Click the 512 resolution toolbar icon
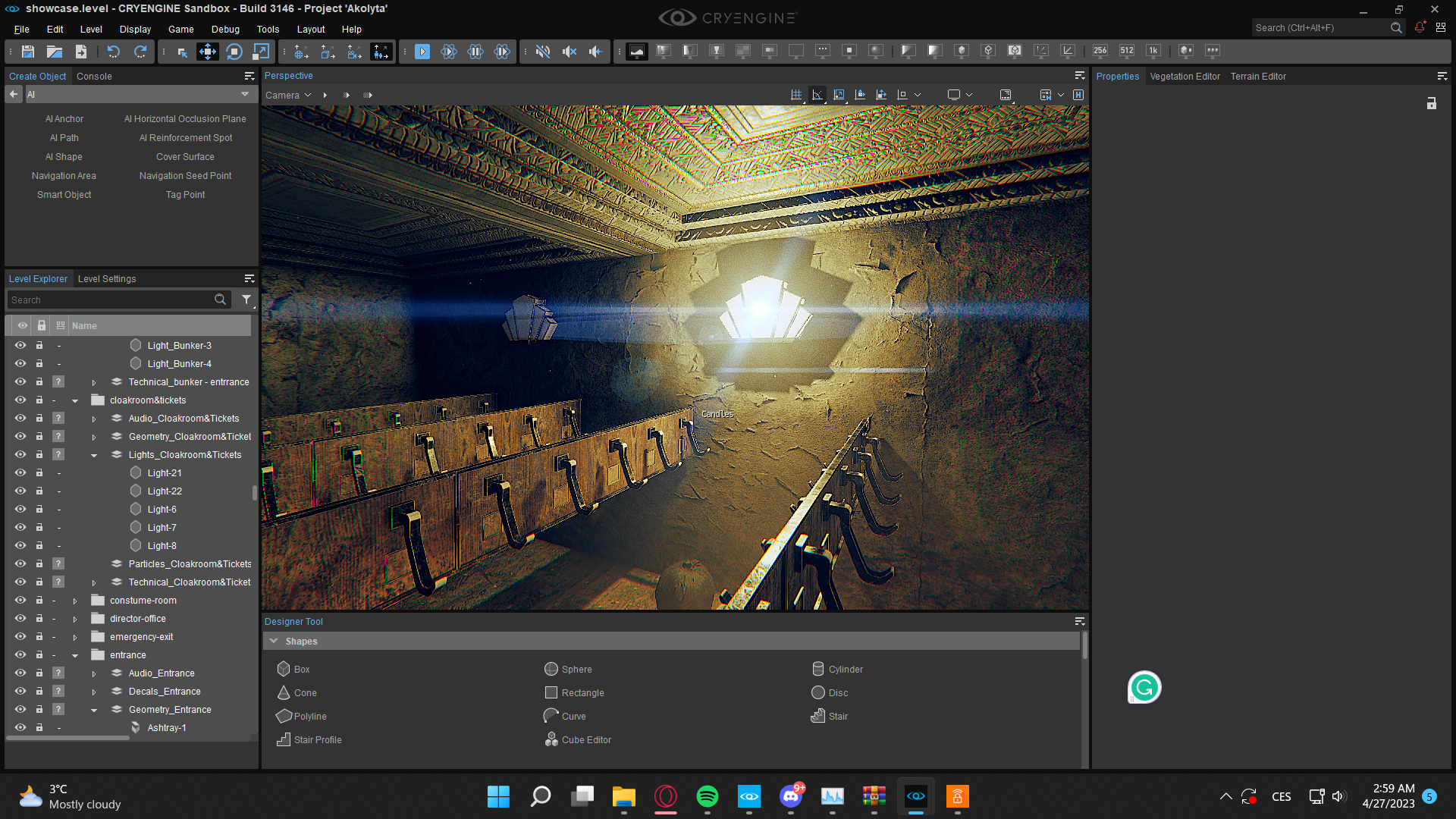 [1127, 51]
